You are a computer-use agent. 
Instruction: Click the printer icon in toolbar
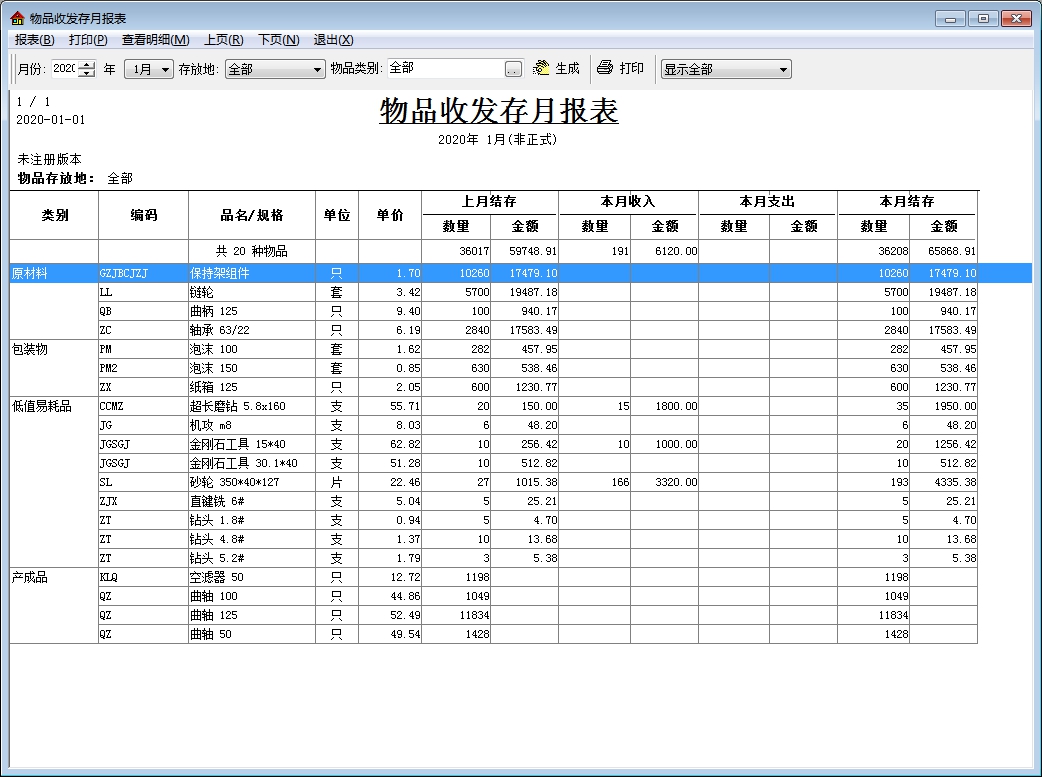pos(605,68)
